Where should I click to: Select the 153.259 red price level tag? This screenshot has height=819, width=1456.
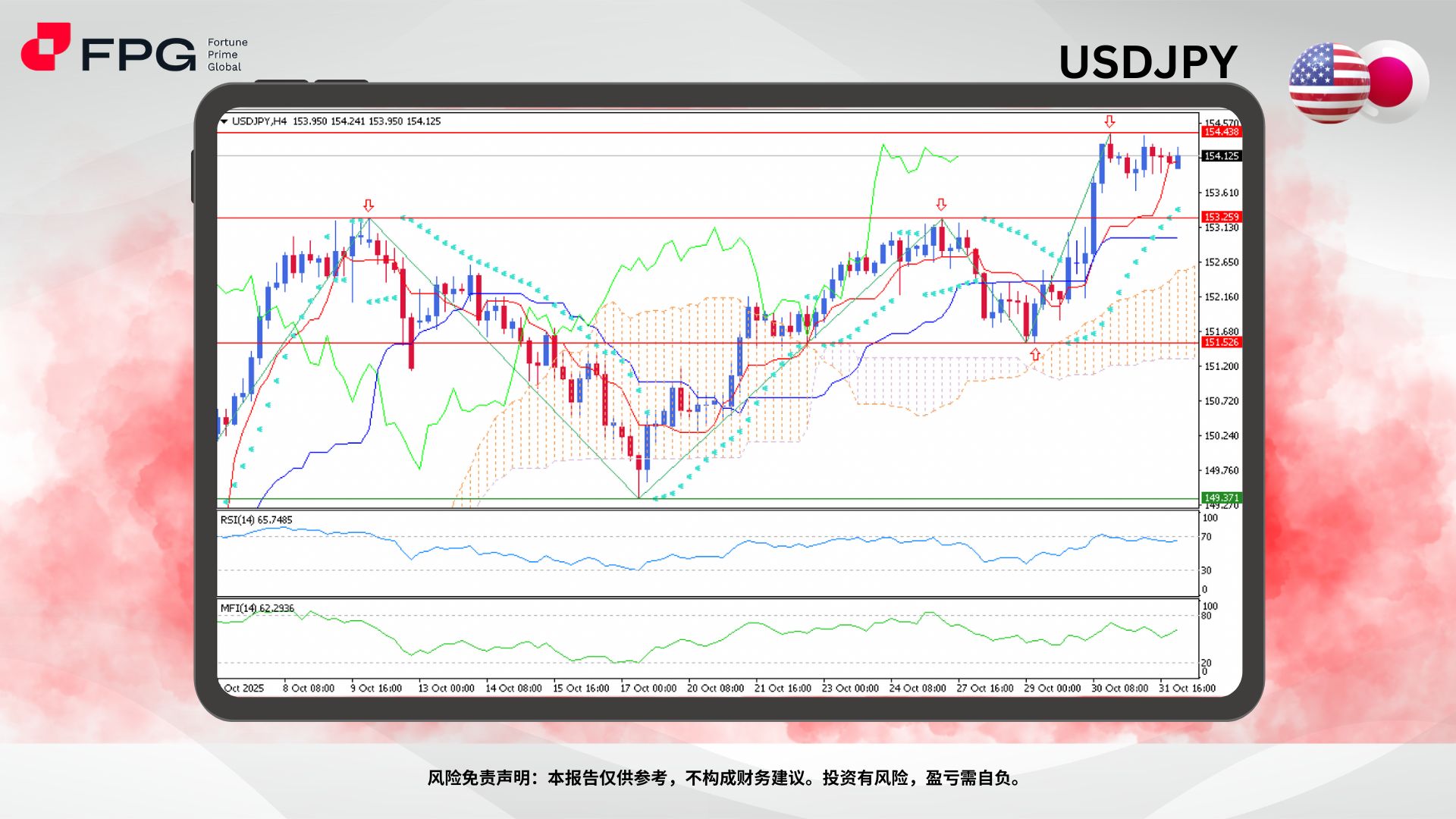(x=1221, y=217)
